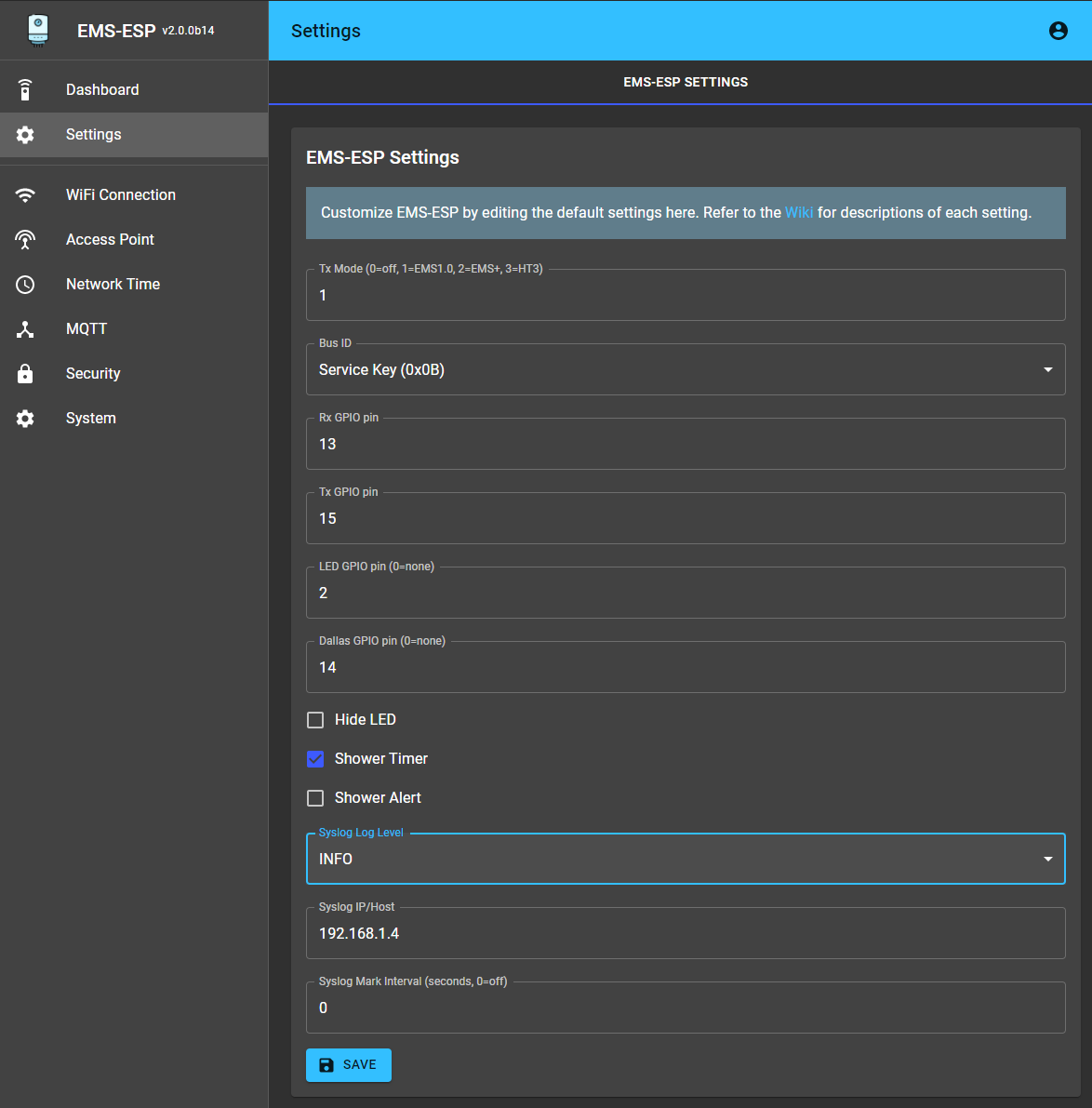Screen dimensions: 1092x1108
Task: Enable the Shower Alert checkbox
Action: click(315, 798)
